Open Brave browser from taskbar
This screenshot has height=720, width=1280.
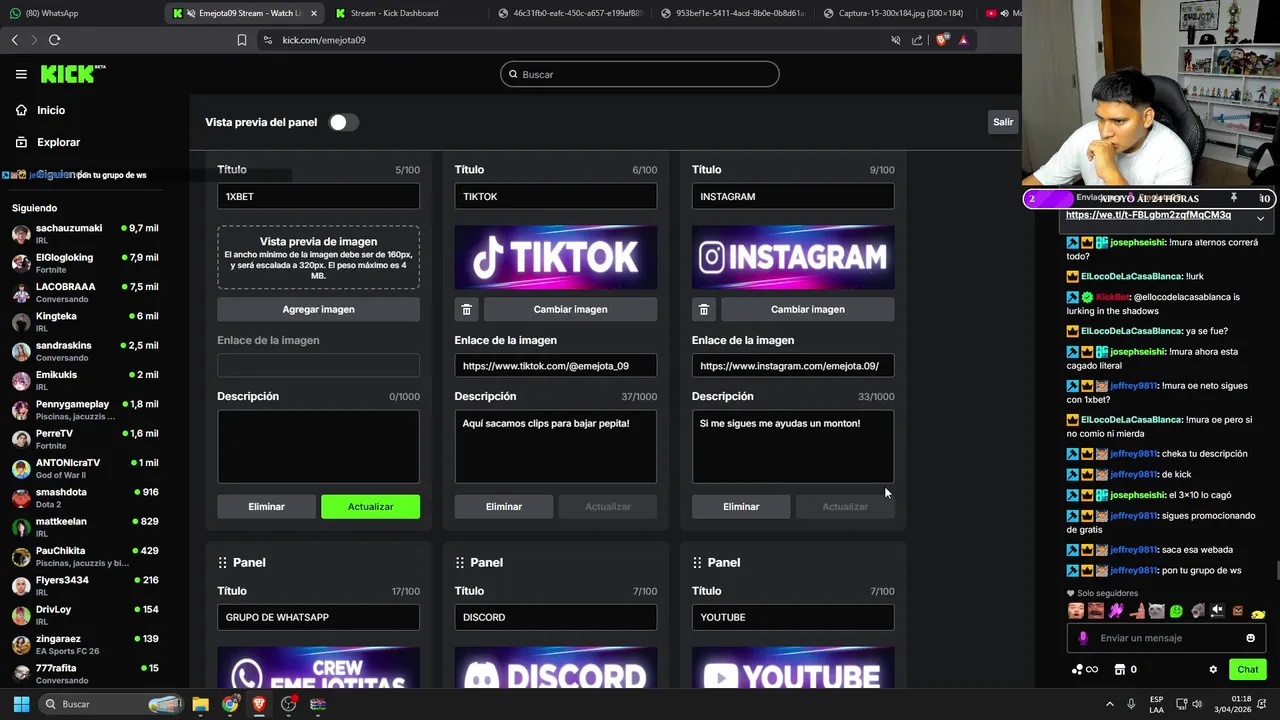259,704
